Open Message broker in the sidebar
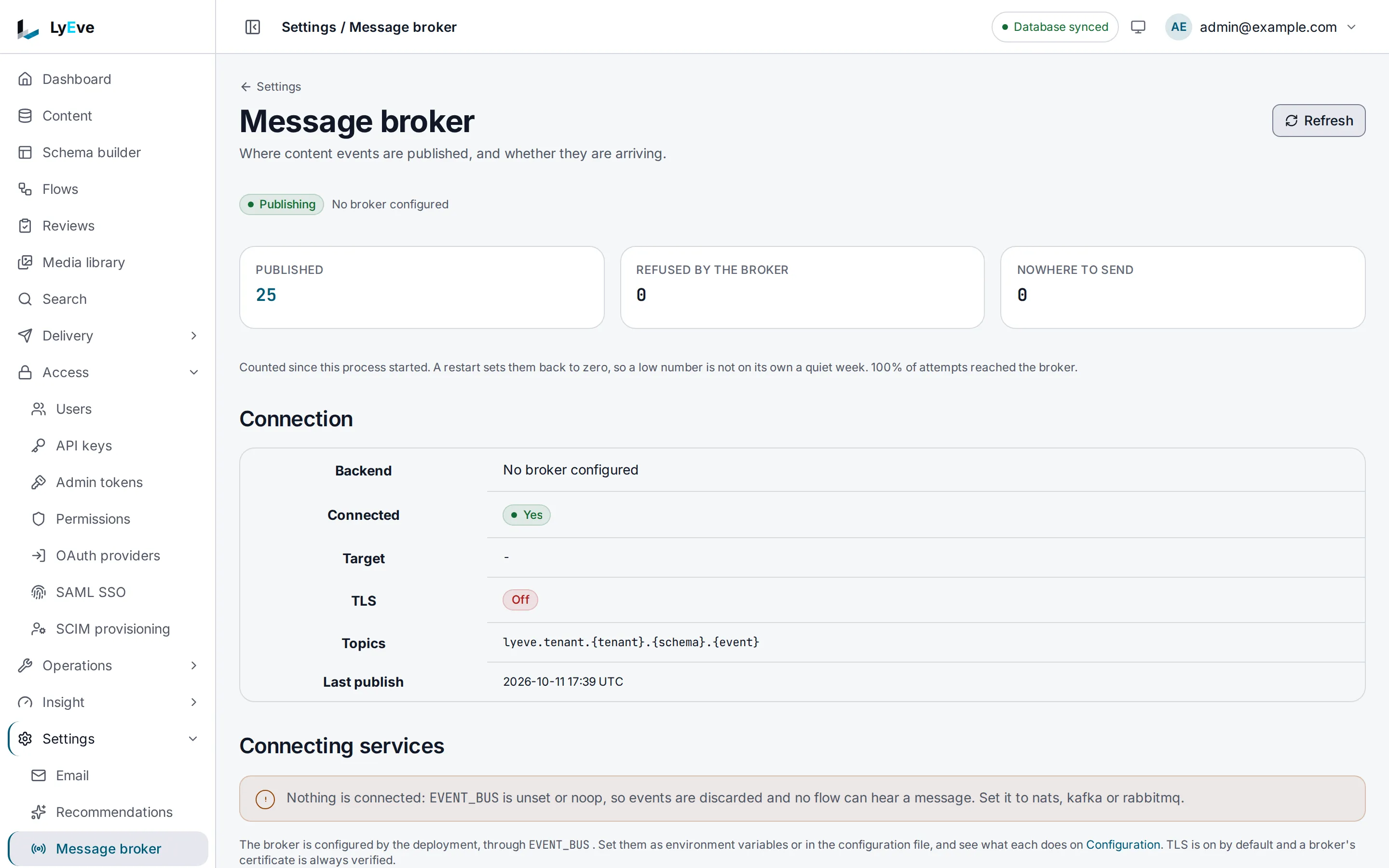This screenshot has width=1389, height=868. click(x=109, y=849)
